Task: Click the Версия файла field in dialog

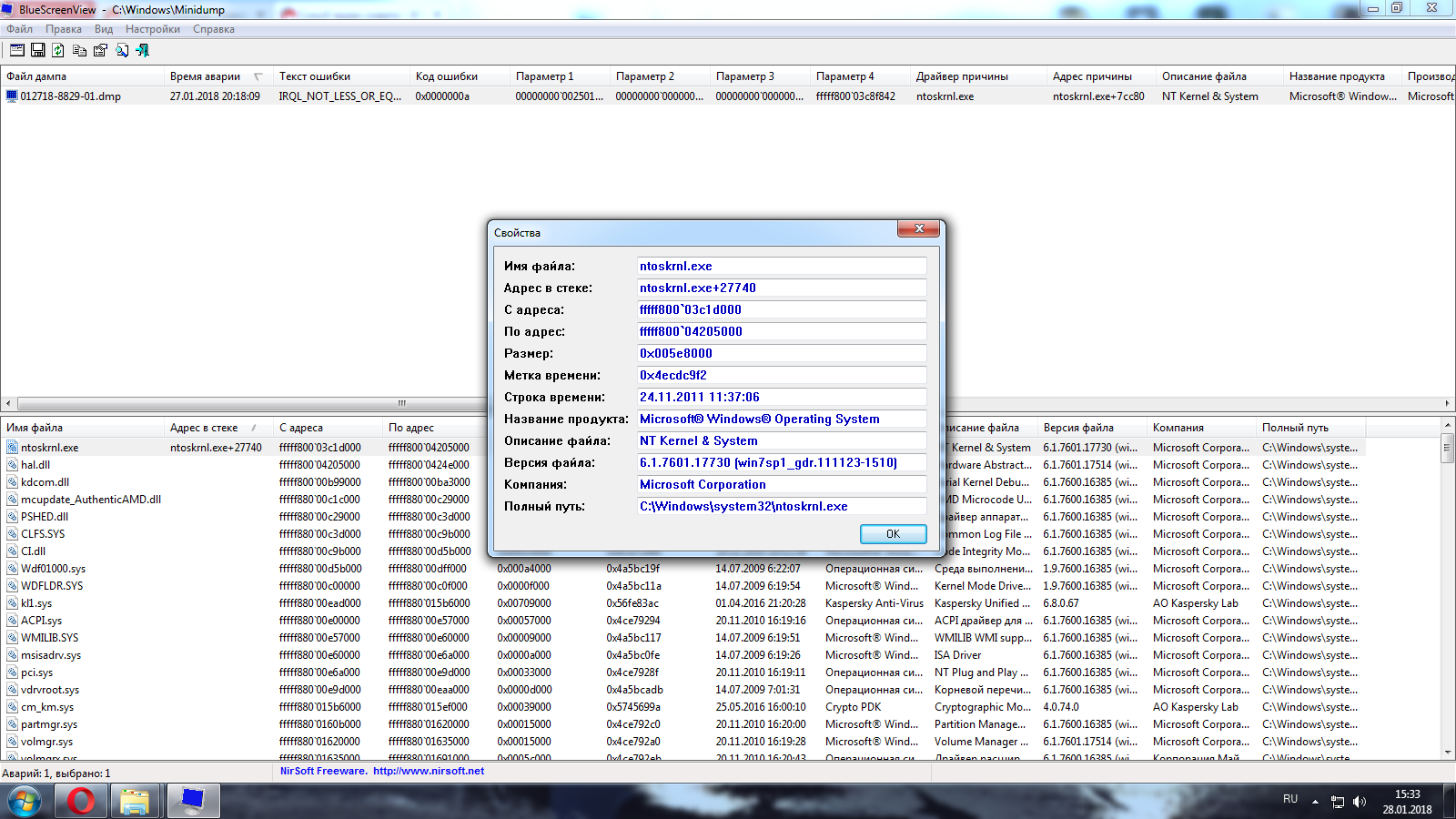Action: 782,462
